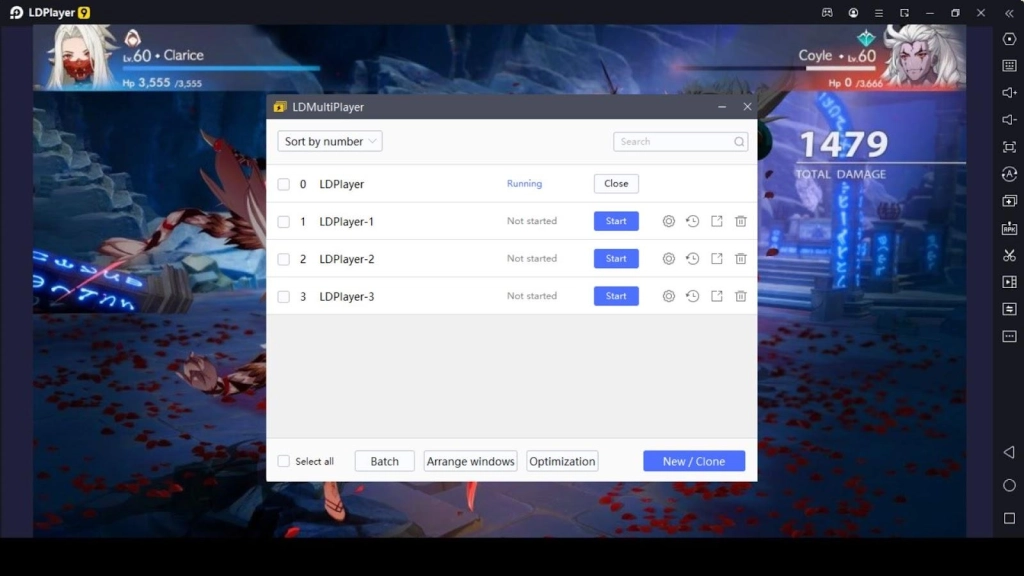
Task: Select the LDPlayer-2 name text
Action: click(x=347, y=259)
